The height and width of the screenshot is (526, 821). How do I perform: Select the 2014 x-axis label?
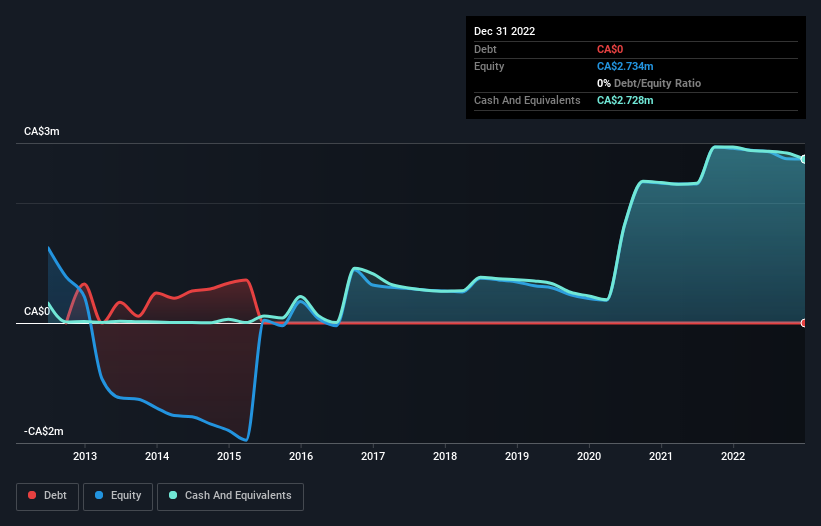[x=157, y=456]
